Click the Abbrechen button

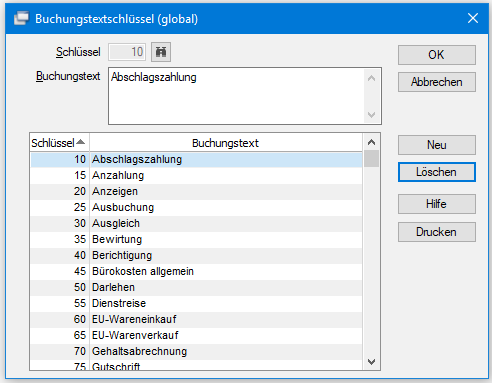(x=437, y=82)
